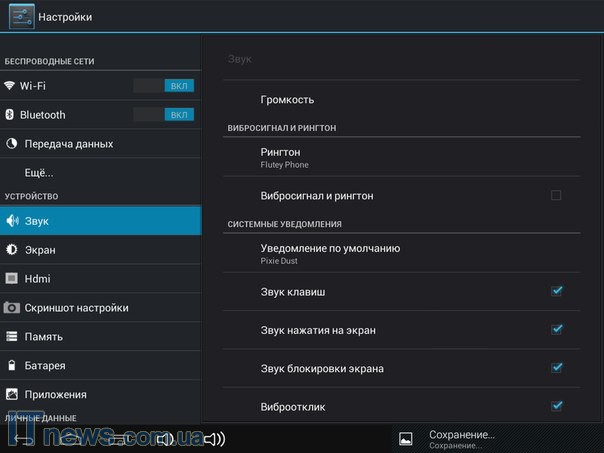Image resolution: width=604 pixels, height=453 pixels.
Task: Open Скриншот настройки with camera icon
Action: [x=76, y=308]
